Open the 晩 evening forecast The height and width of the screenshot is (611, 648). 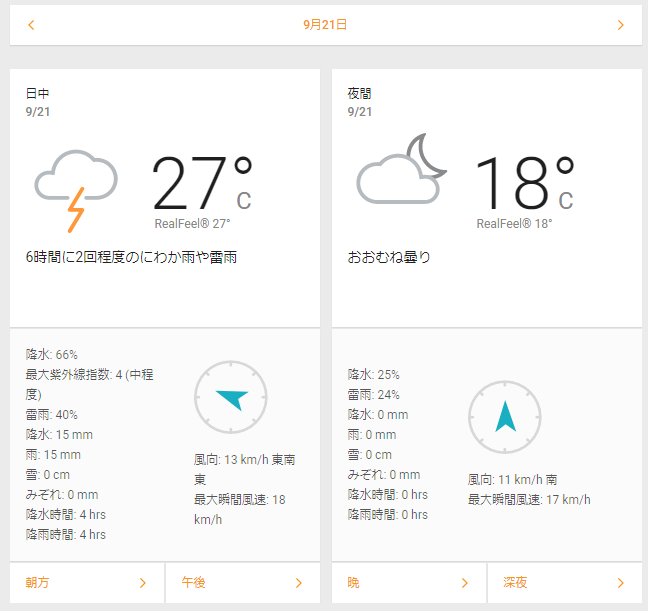point(354,583)
